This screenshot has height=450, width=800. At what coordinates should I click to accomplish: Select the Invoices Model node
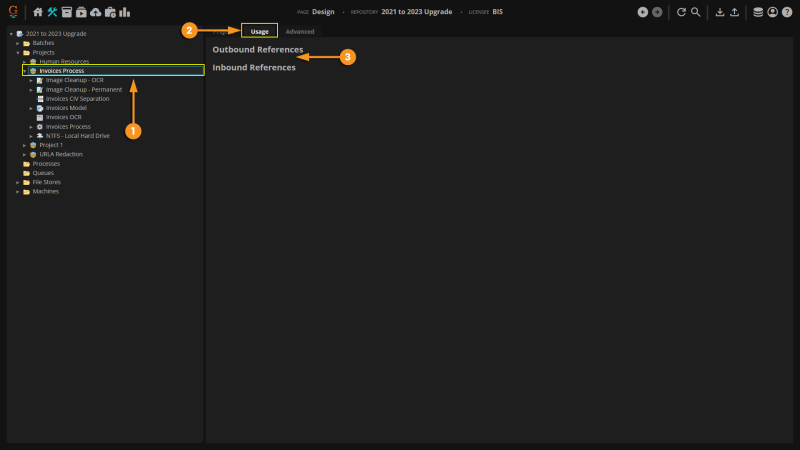[66, 108]
